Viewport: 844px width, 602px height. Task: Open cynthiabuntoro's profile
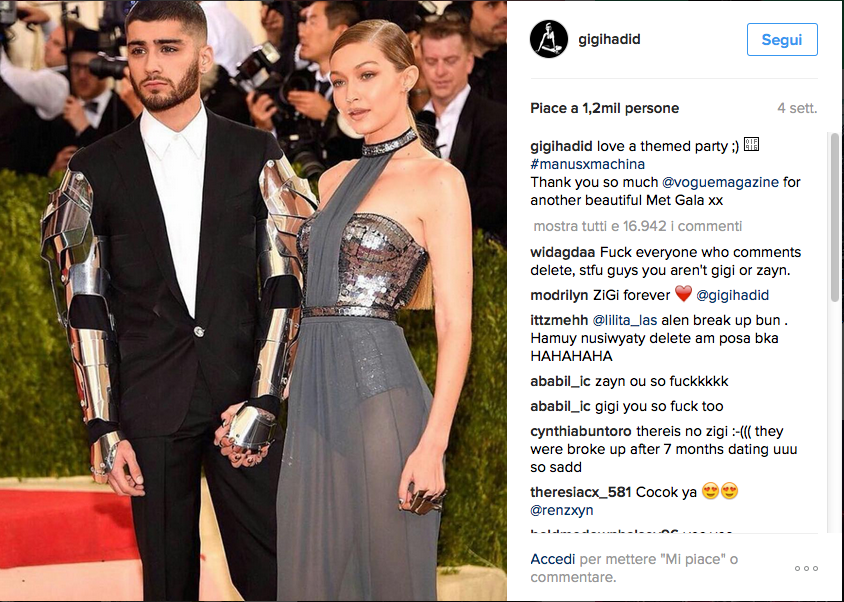coord(581,431)
